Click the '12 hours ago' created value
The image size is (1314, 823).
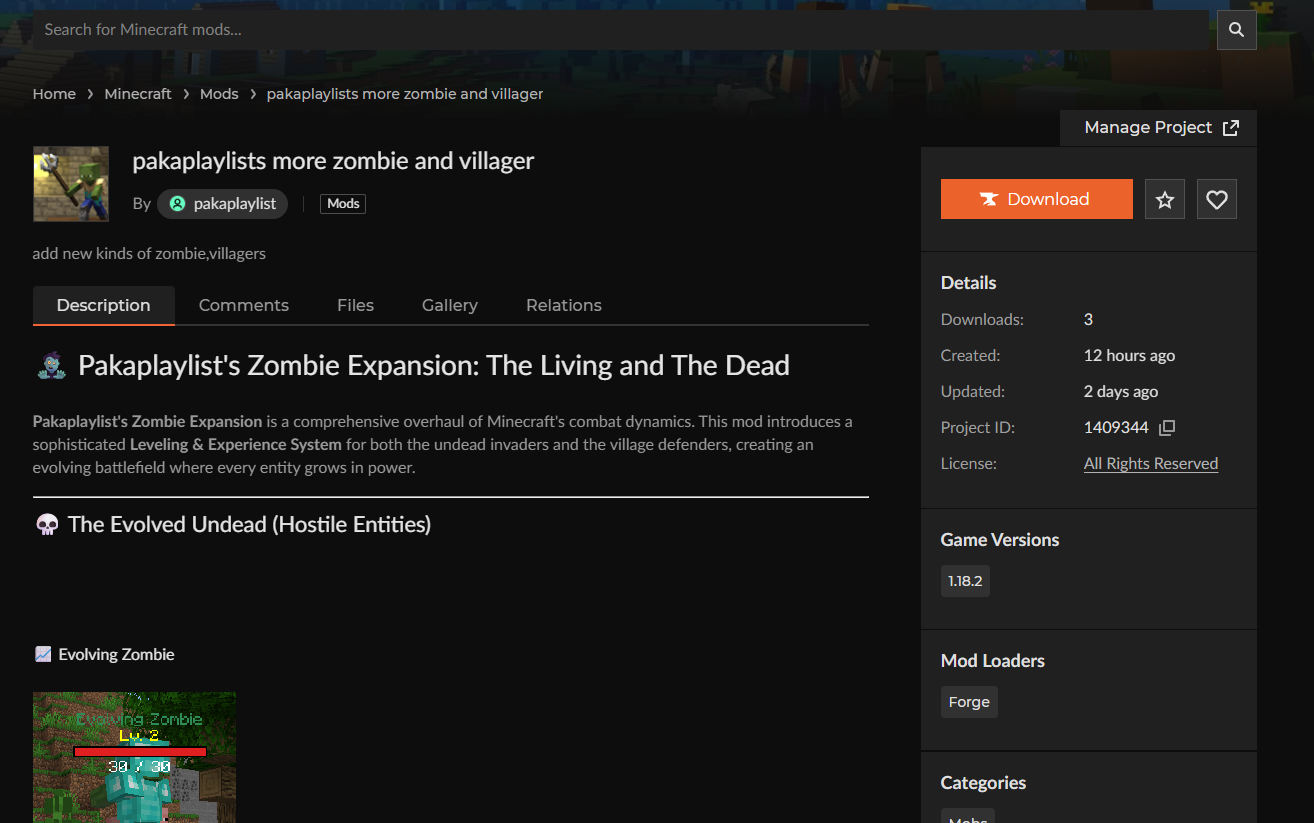pos(1129,356)
